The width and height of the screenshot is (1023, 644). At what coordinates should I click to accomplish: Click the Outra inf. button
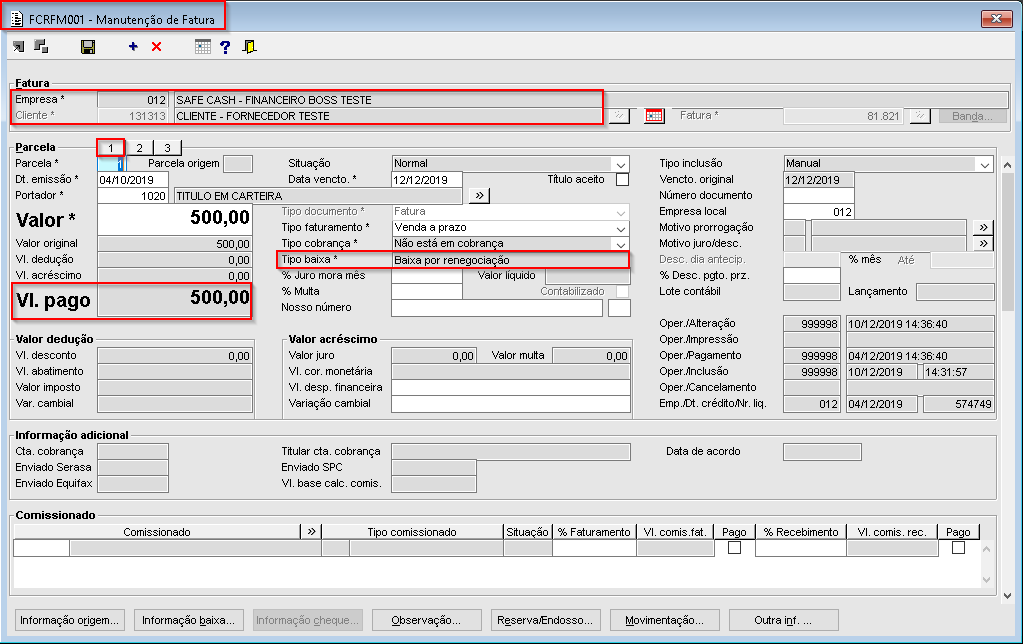click(x=783, y=620)
